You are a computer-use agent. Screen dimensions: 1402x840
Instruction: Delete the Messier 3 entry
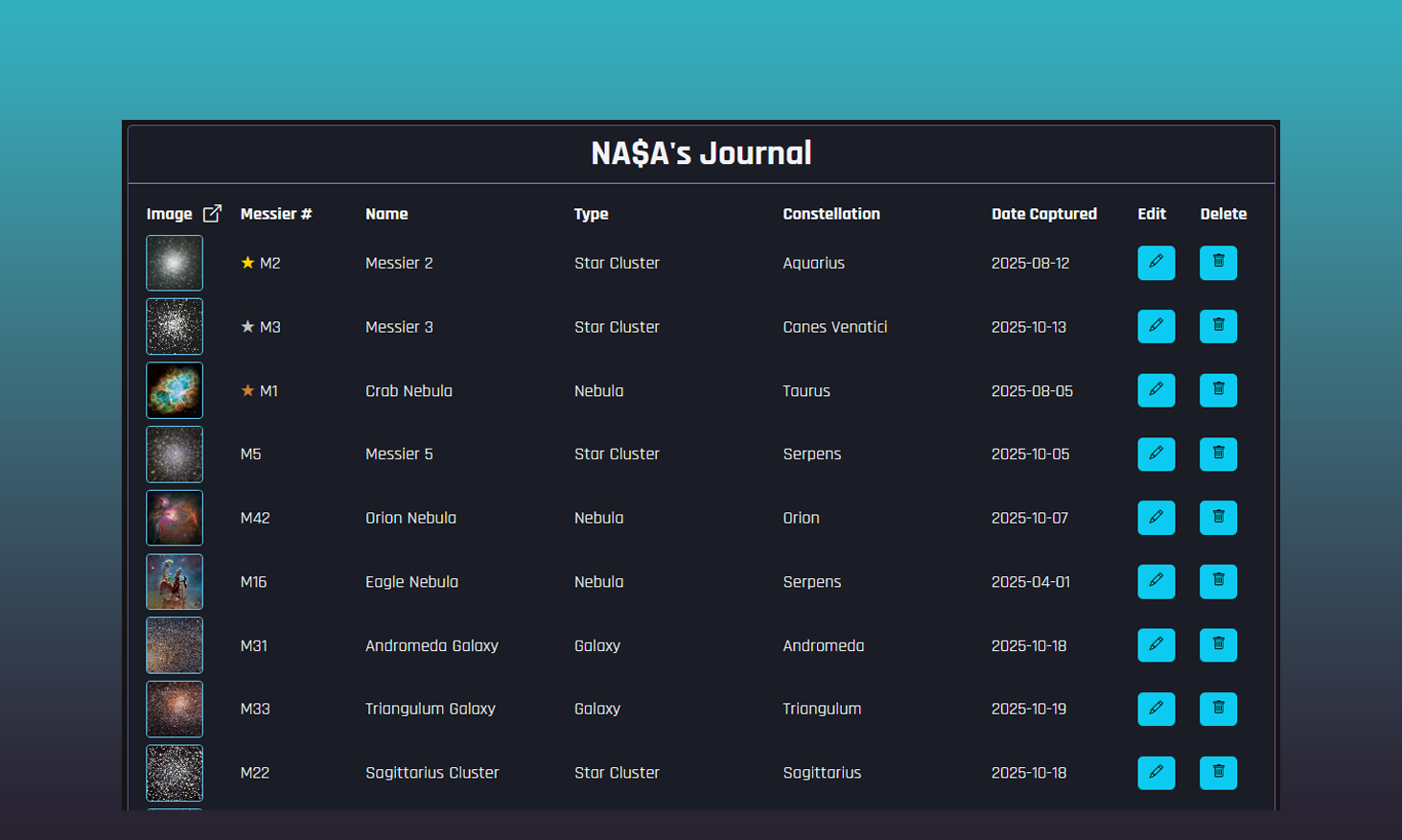point(1218,326)
